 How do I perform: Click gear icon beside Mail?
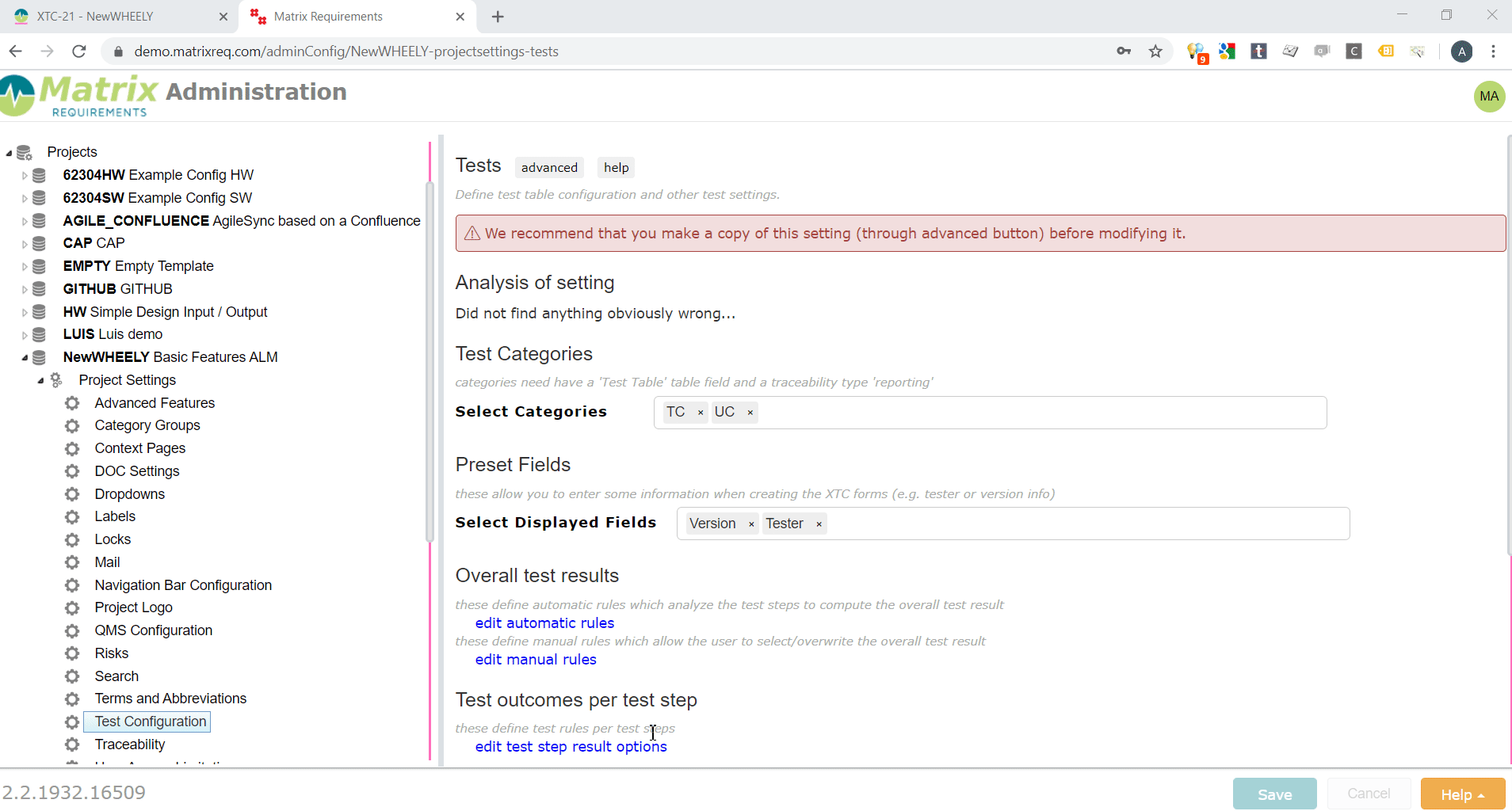72,562
